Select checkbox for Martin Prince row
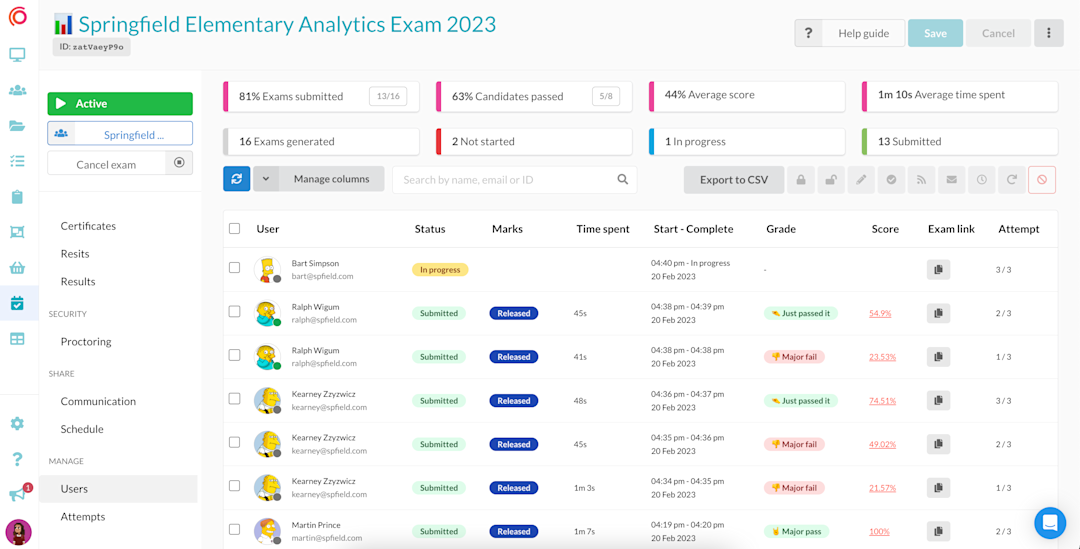 (x=235, y=529)
